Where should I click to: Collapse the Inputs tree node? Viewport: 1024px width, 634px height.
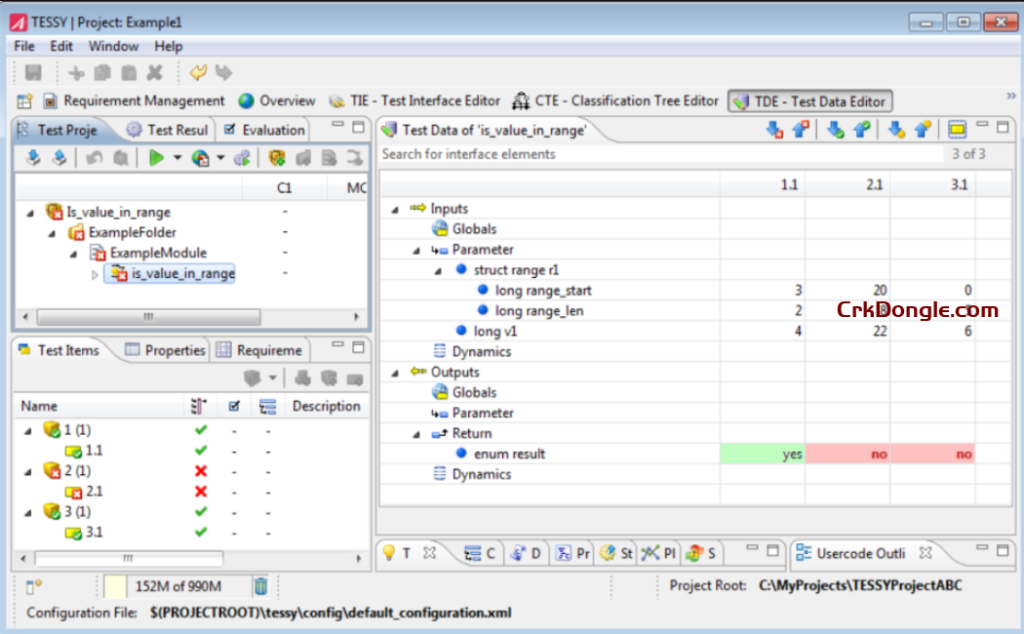click(x=393, y=208)
